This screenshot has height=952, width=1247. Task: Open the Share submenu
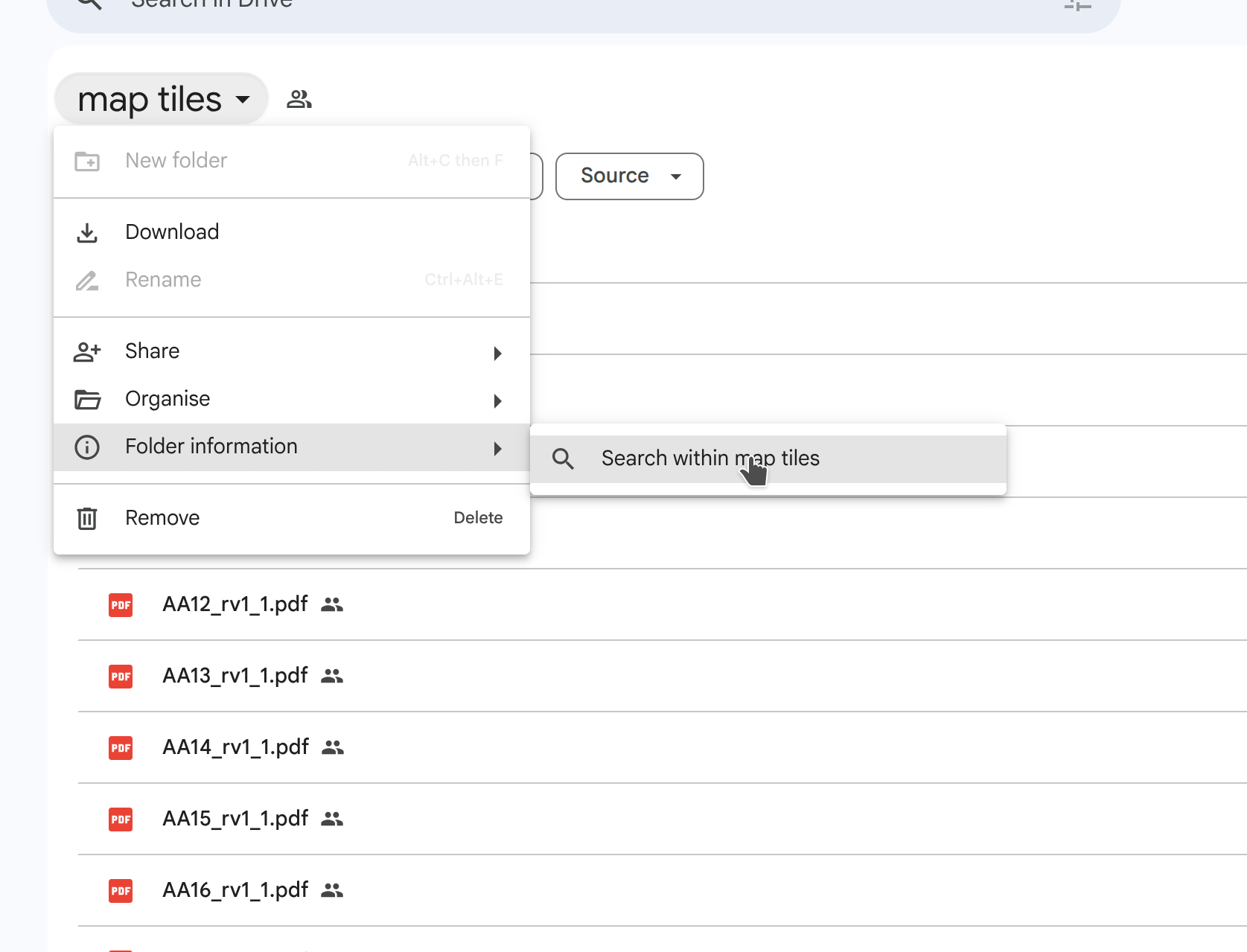(x=152, y=351)
